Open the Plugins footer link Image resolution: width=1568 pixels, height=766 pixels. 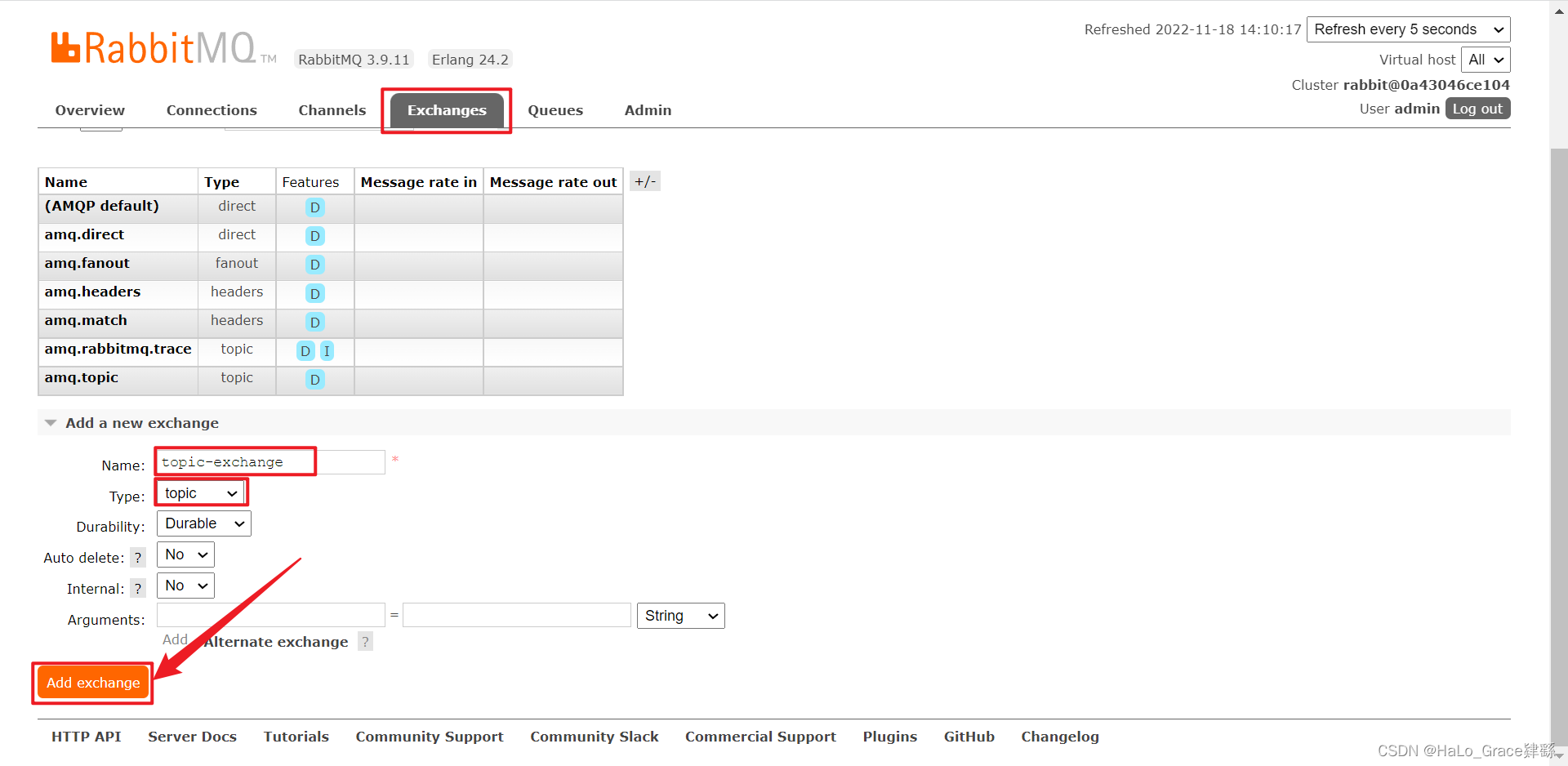click(x=890, y=737)
